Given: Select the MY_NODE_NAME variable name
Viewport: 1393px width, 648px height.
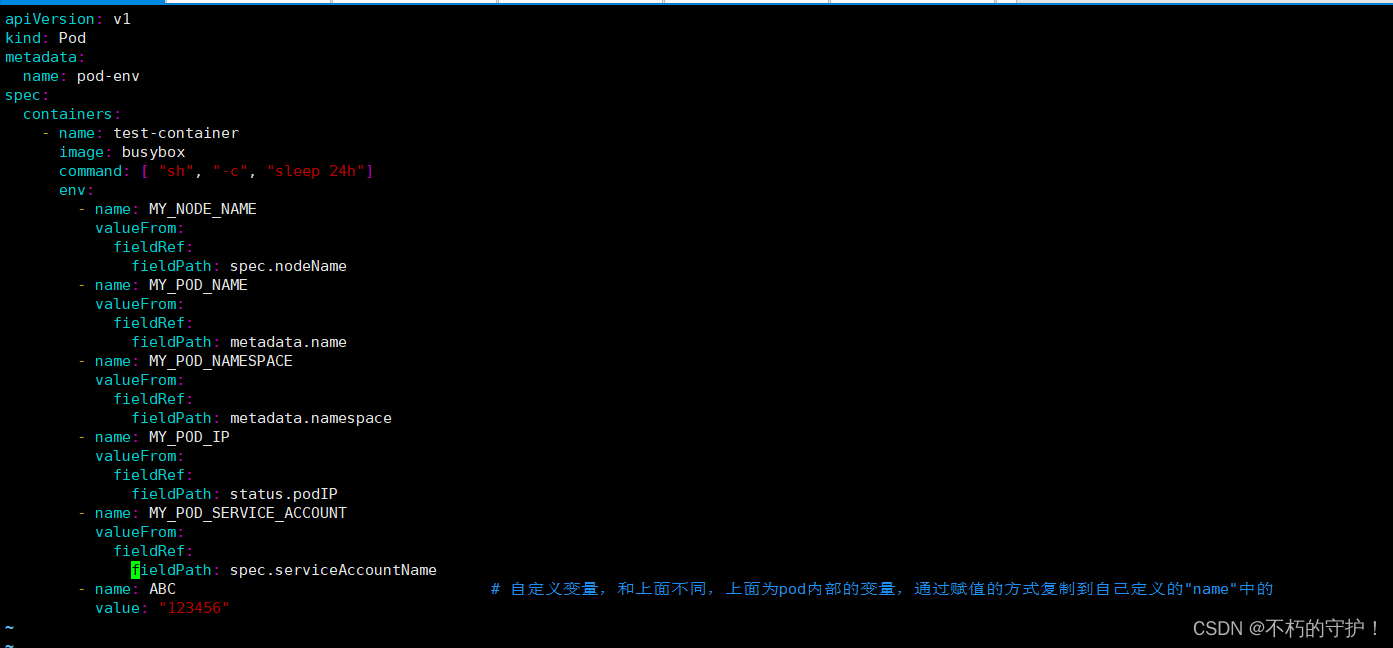Looking at the screenshot, I should coord(203,209).
